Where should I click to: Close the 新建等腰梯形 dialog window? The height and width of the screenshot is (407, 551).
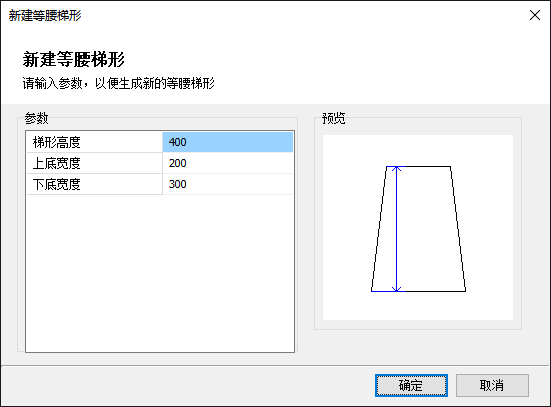click(535, 15)
